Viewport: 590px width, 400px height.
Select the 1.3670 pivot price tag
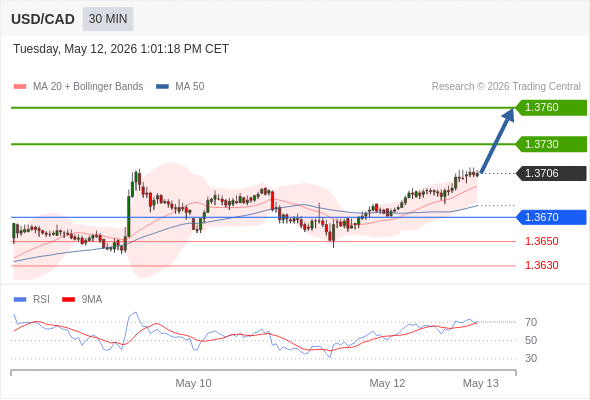[x=551, y=217]
